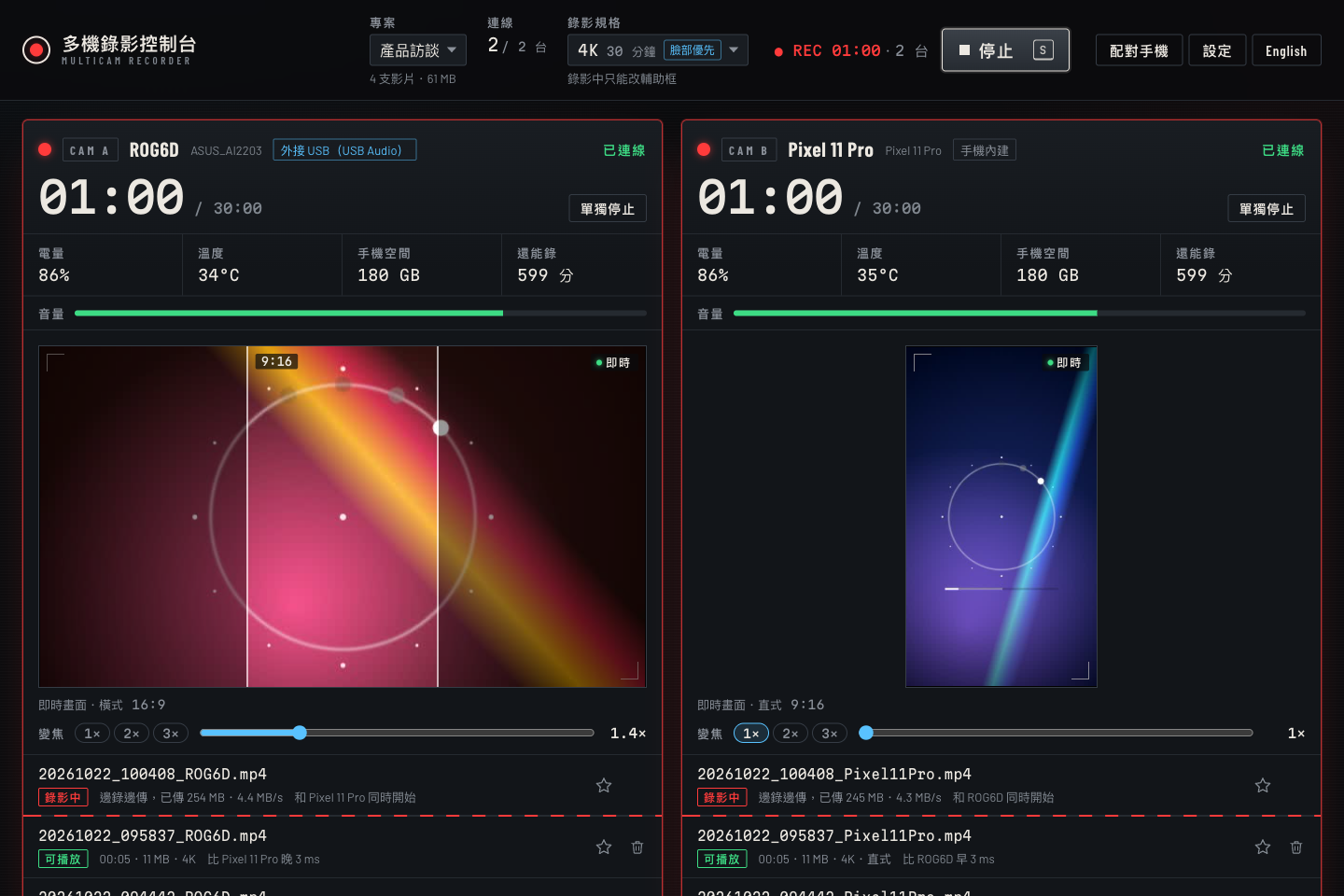
Task: Click the 錄影中 badge on ROG6D clip
Action: pos(63,797)
